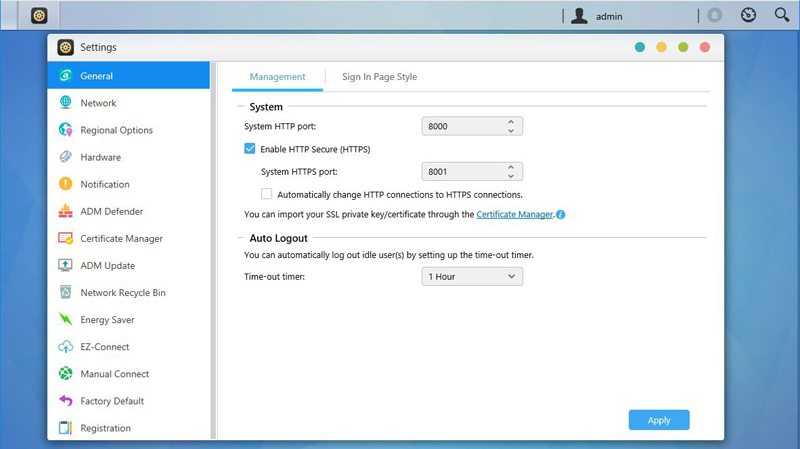This screenshot has height=449, width=800.
Task: Select EZ-Connect in the sidebar
Action: pyautogui.click(x=129, y=346)
